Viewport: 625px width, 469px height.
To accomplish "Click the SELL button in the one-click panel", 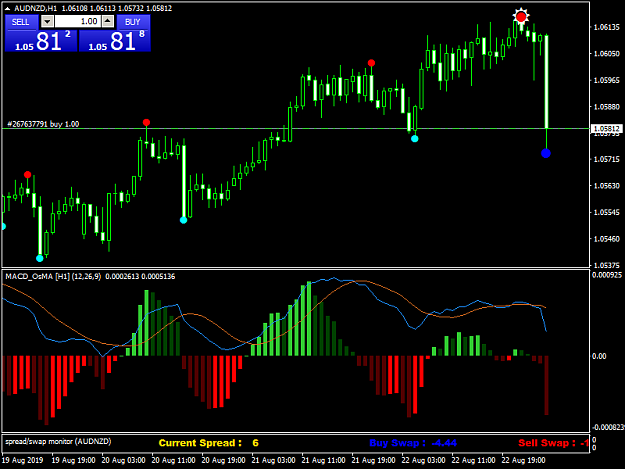I will click(21, 22).
